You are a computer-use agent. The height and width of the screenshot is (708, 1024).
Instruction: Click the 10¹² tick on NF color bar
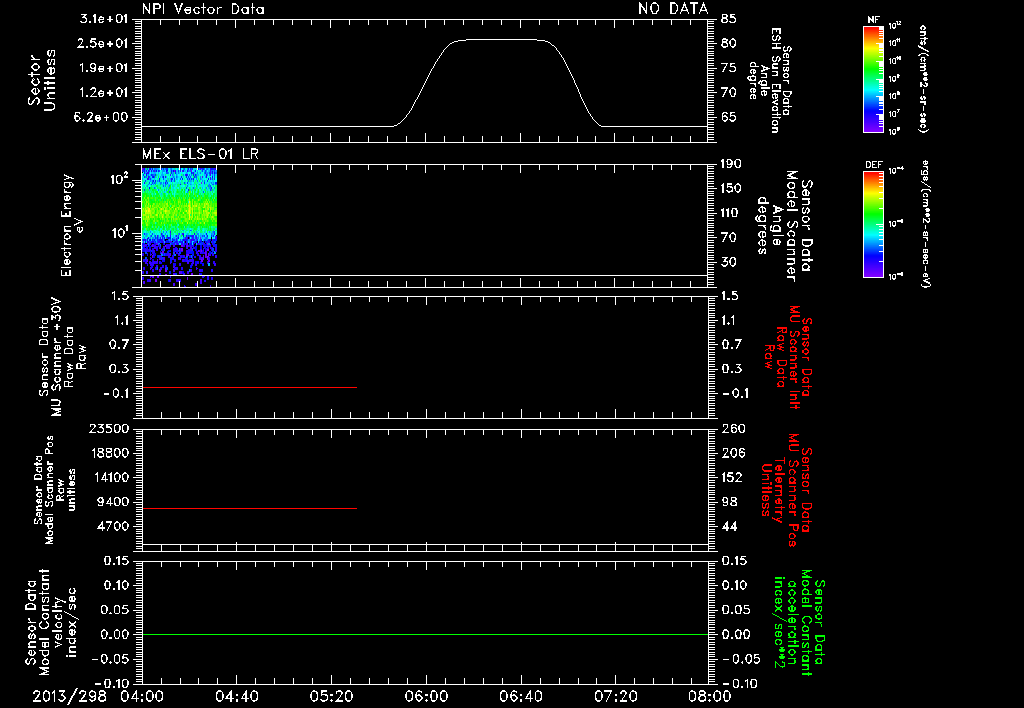[x=895, y=26]
